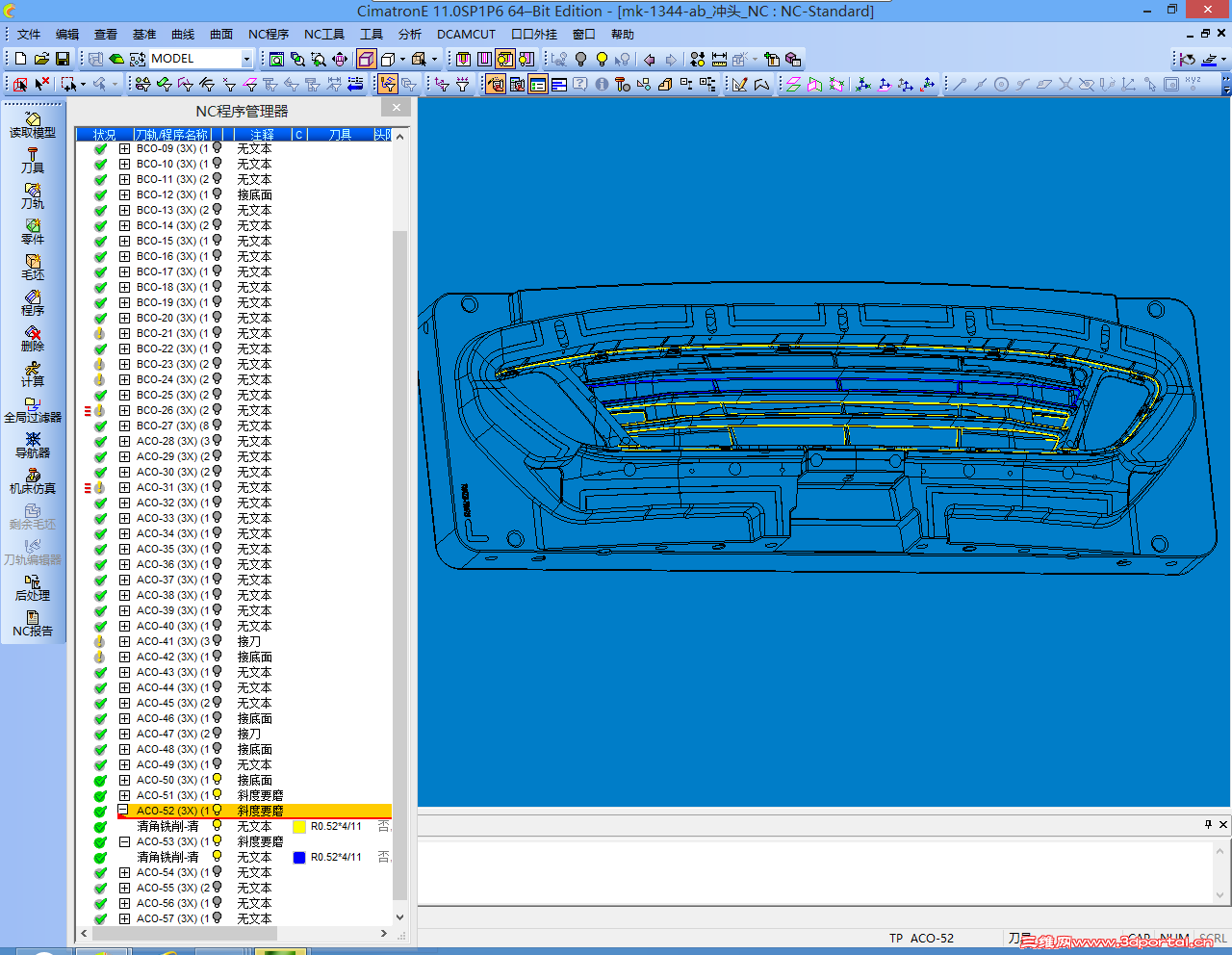
Task: Toggle bulb visibility for BCO-21 row
Action: coord(218,333)
